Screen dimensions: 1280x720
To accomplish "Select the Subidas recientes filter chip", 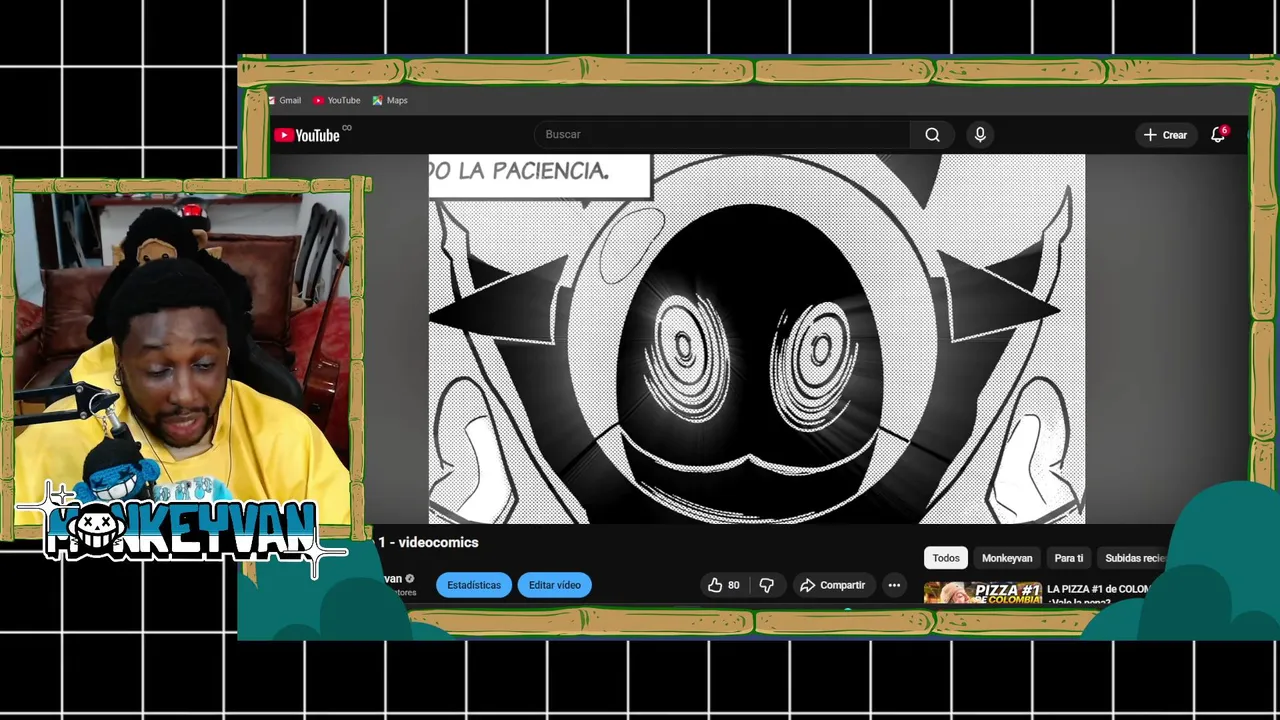I will tap(1135, 558).
